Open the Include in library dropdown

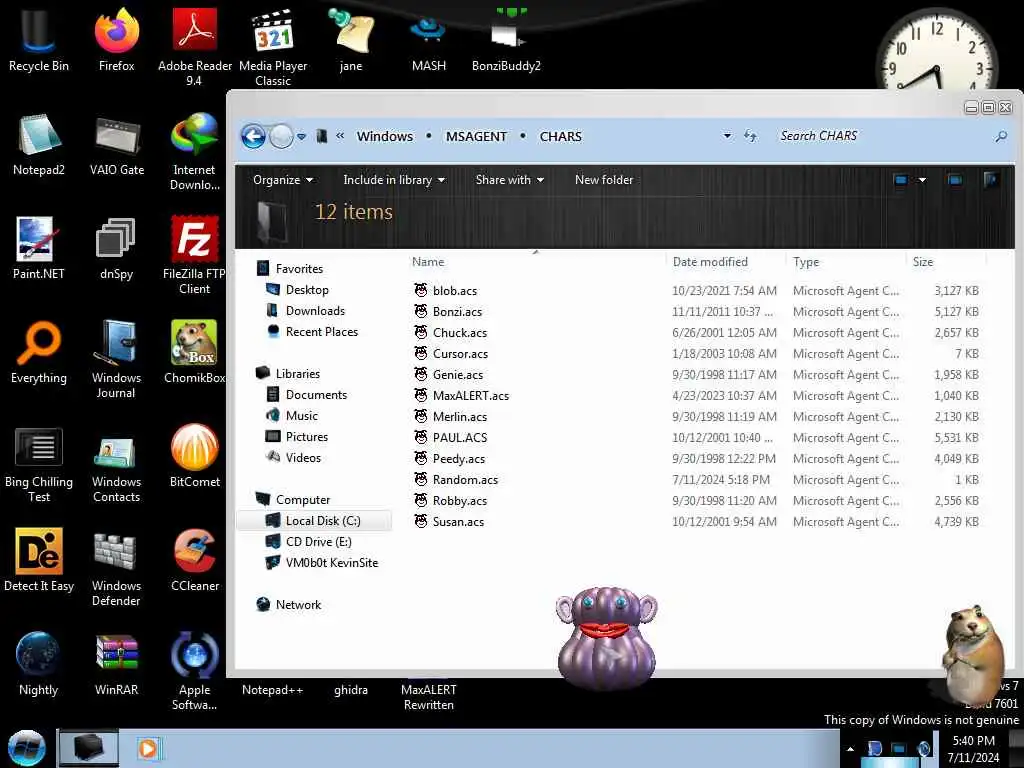[x=394, y=180]
